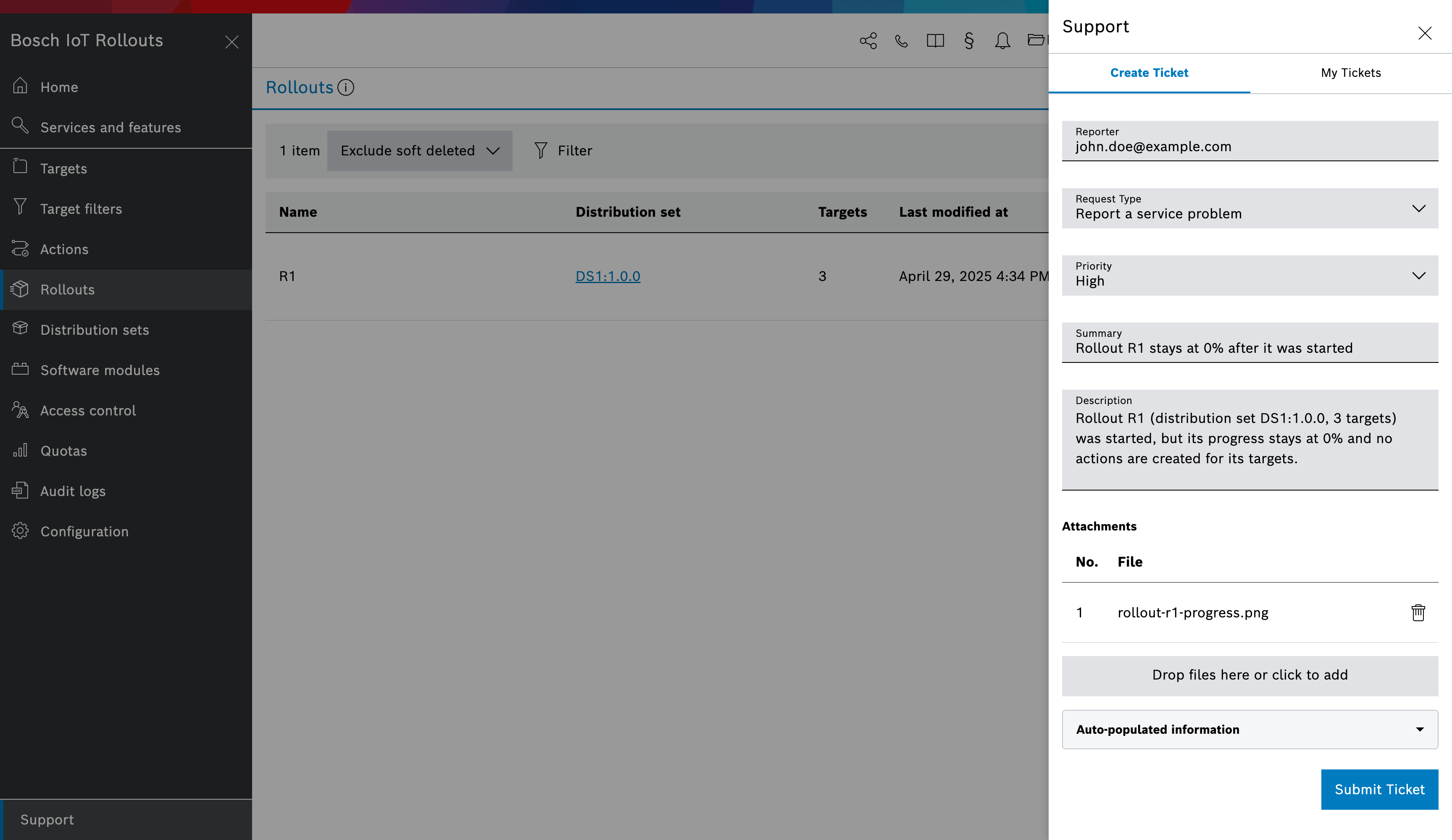
Task: Click Support at the sidebar bottom
Action: point(126,819)
